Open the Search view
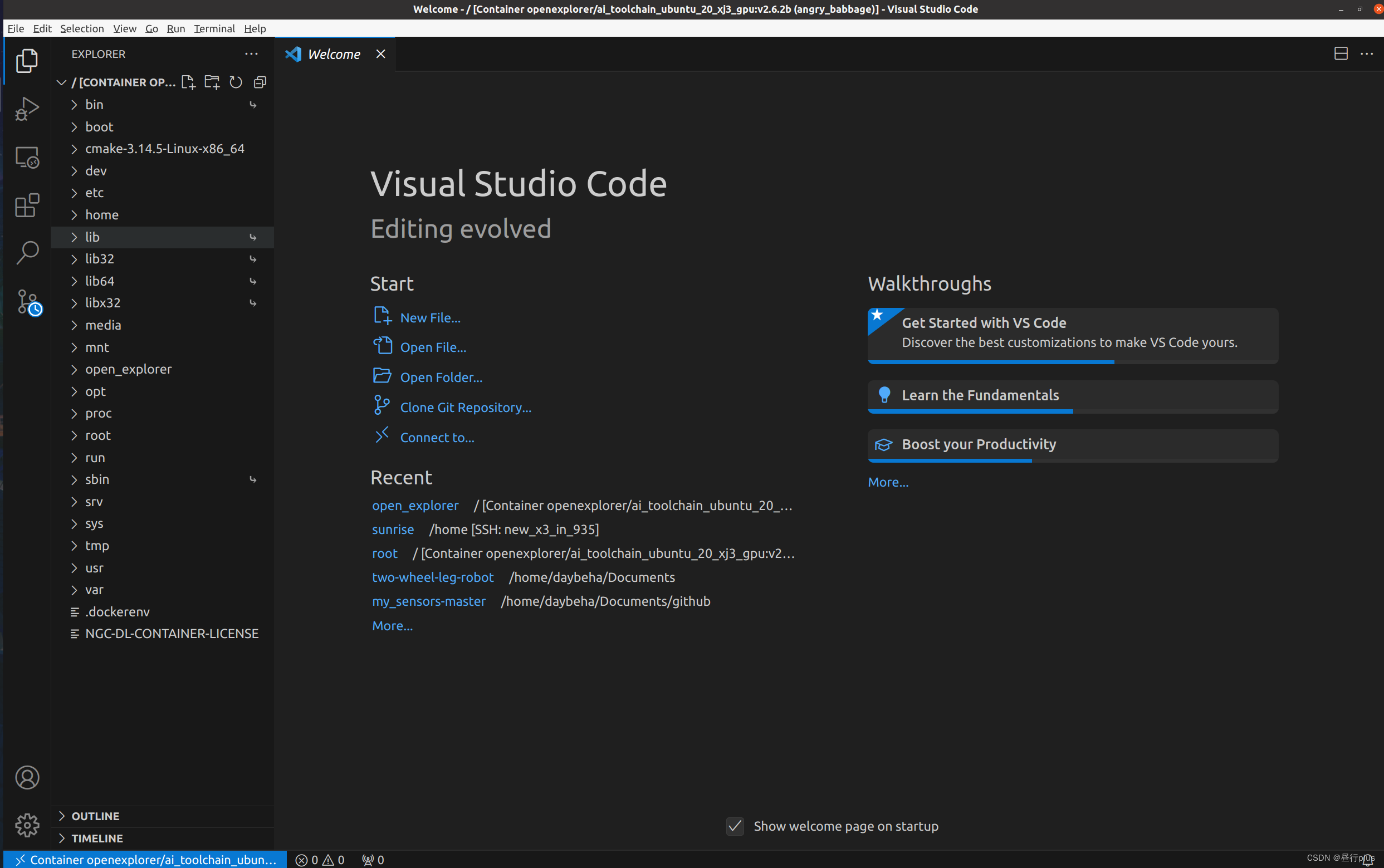 tap(27, 253)
